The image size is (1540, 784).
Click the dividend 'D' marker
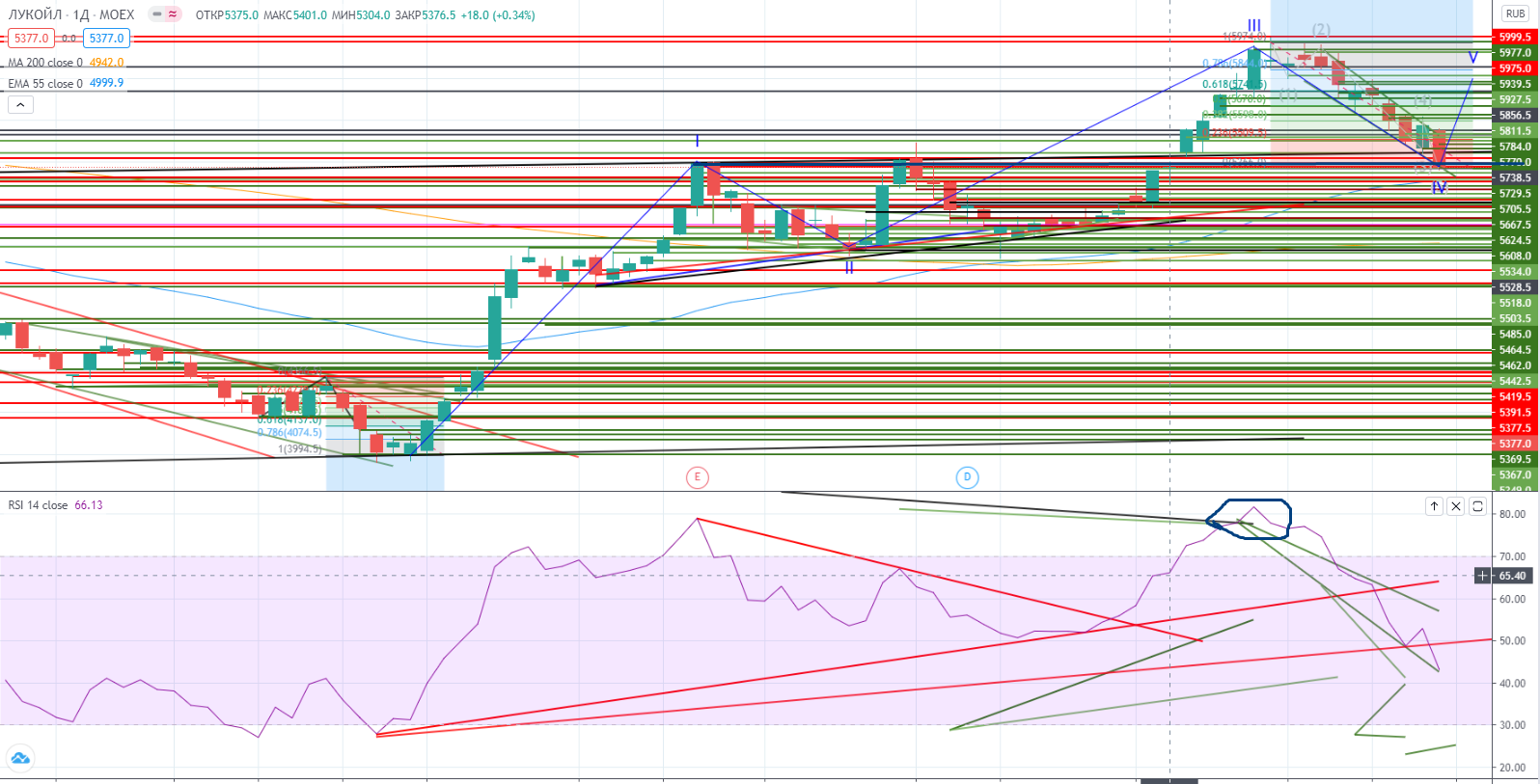point(967,477)
